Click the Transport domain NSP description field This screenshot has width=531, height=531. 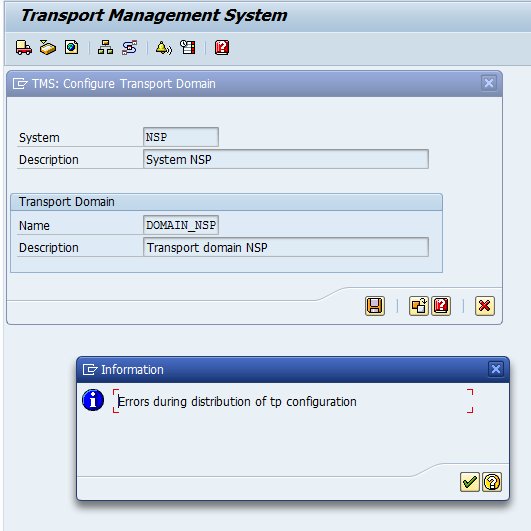[286, 247]
